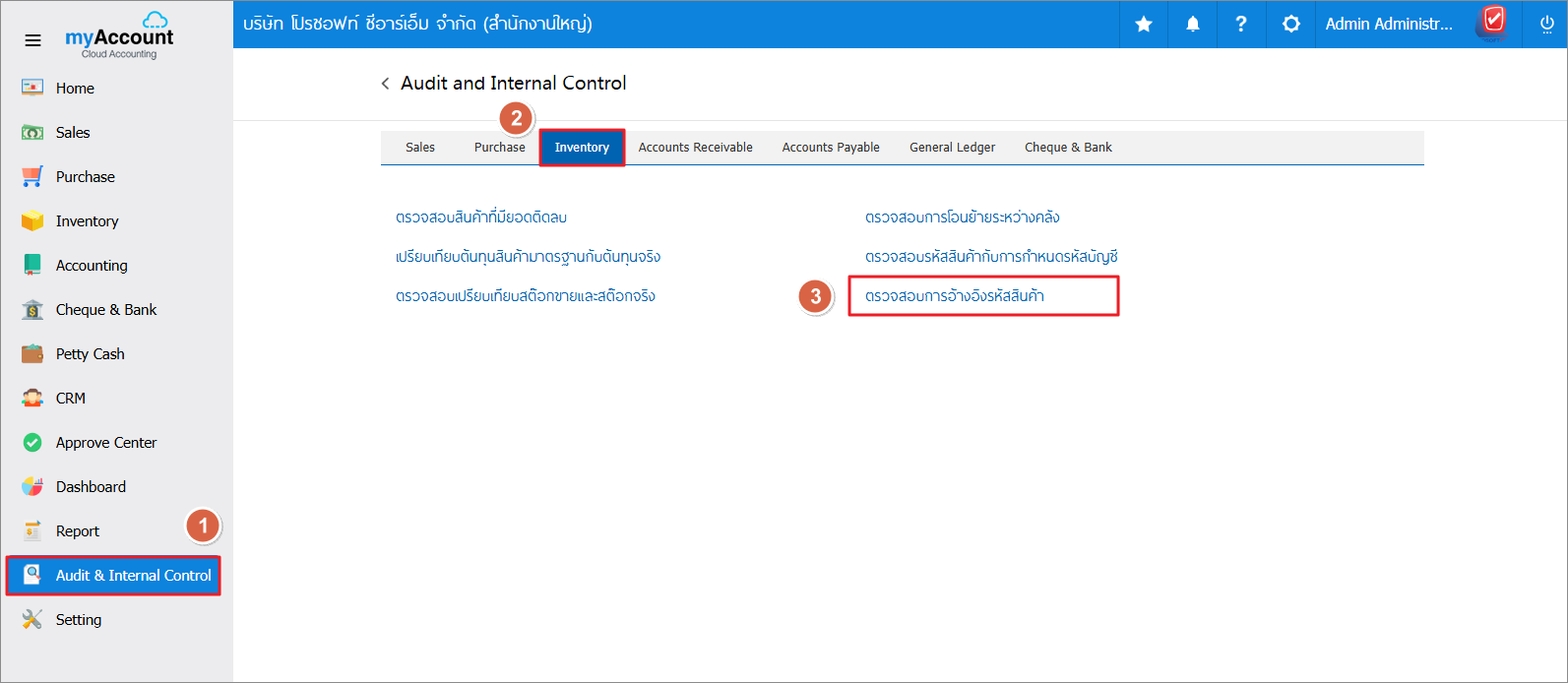The image size is (1568, 683).
Task: Click the favorites star icon
Action: (x=1144, y=25)
